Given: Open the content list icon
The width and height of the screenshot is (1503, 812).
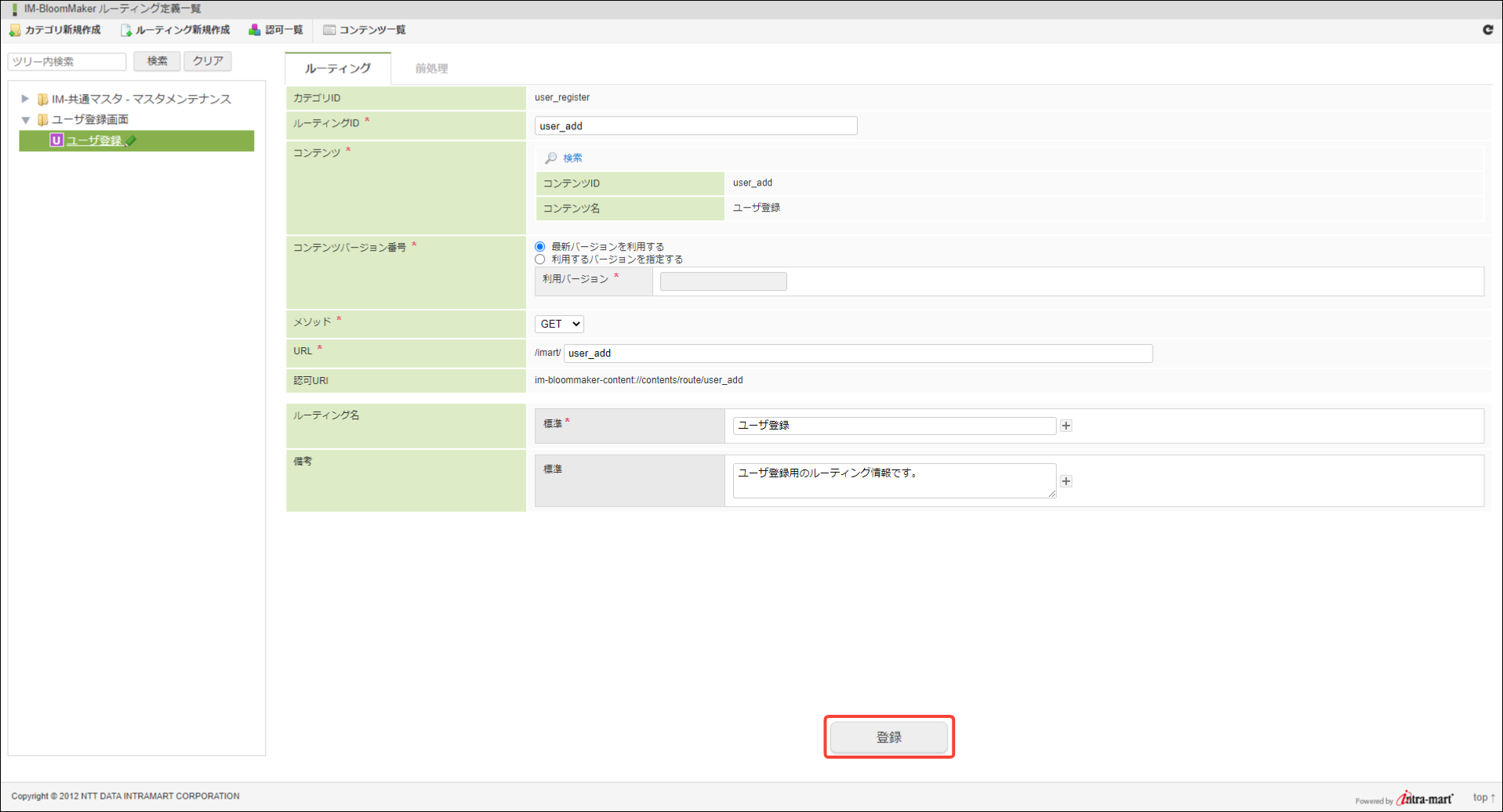Looking at the screenshot, I should (x=329, y=30).
